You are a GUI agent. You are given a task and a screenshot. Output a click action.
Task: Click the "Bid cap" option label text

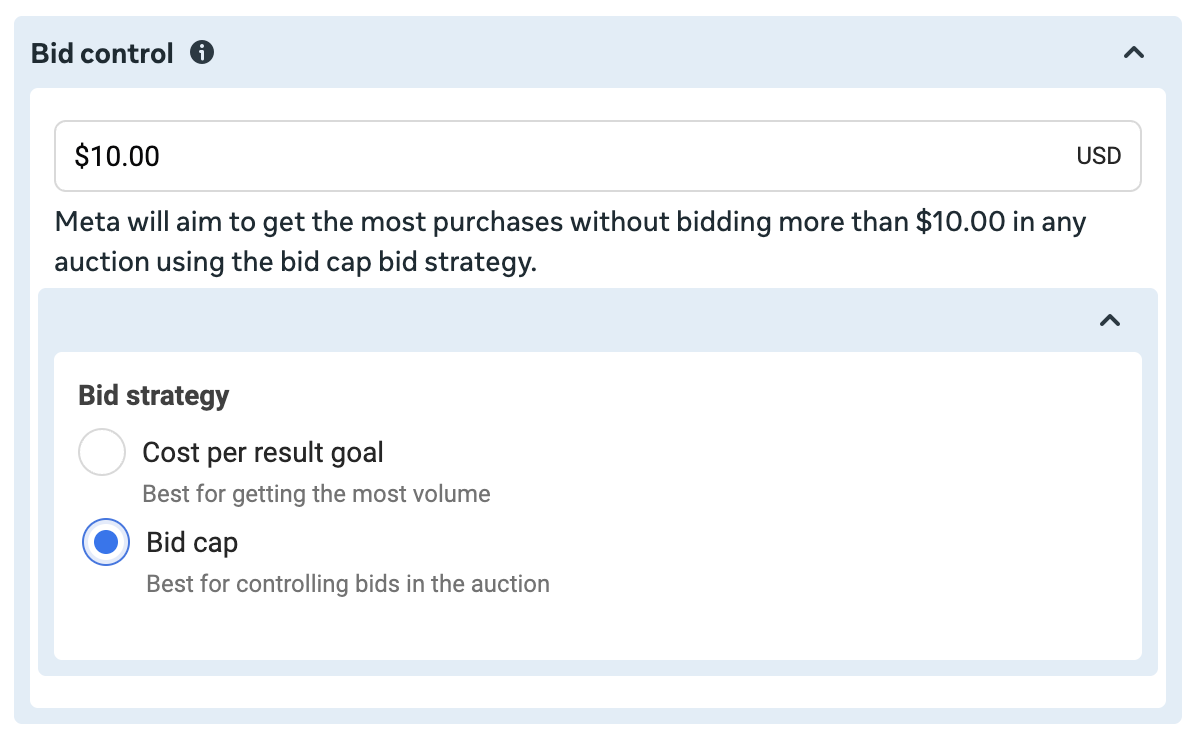pyautogui.click(x=192, y=543)
